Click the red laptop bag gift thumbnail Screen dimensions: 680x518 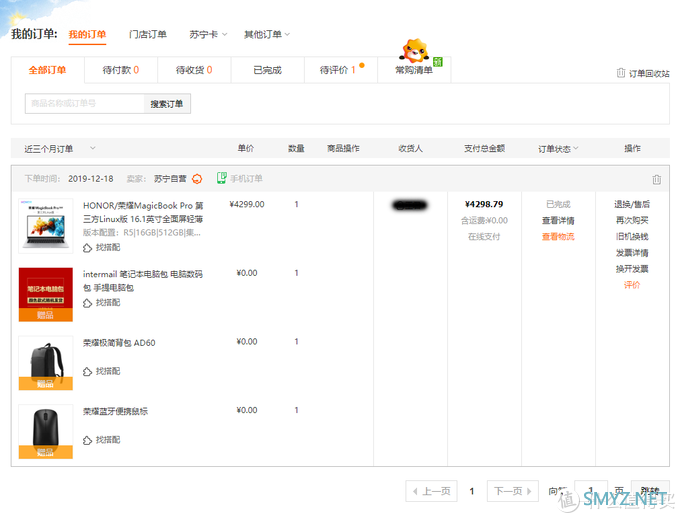click(x=46, y=295)
